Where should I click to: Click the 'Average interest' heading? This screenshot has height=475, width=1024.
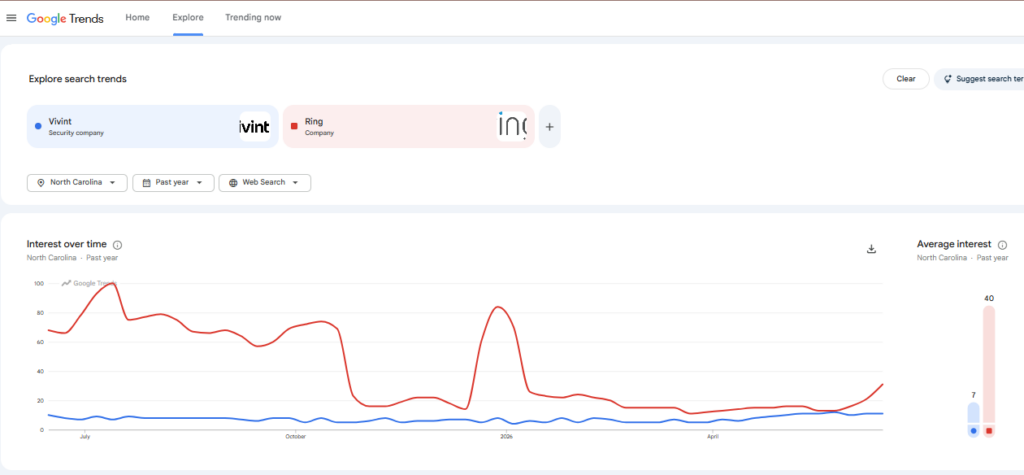coord(954,244)
